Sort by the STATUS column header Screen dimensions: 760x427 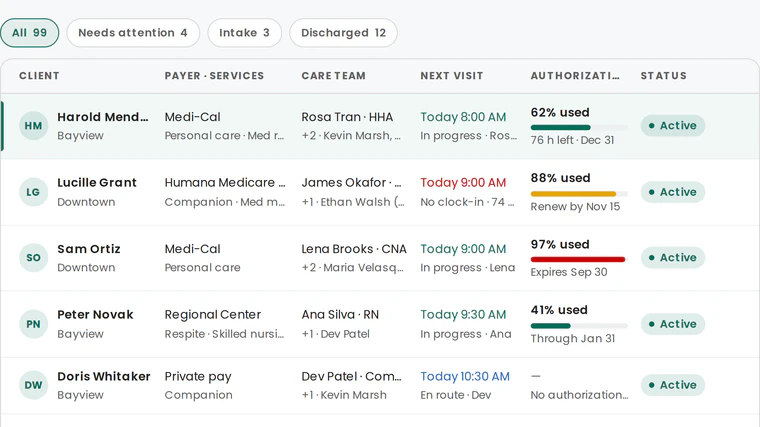tap(664, 76)
